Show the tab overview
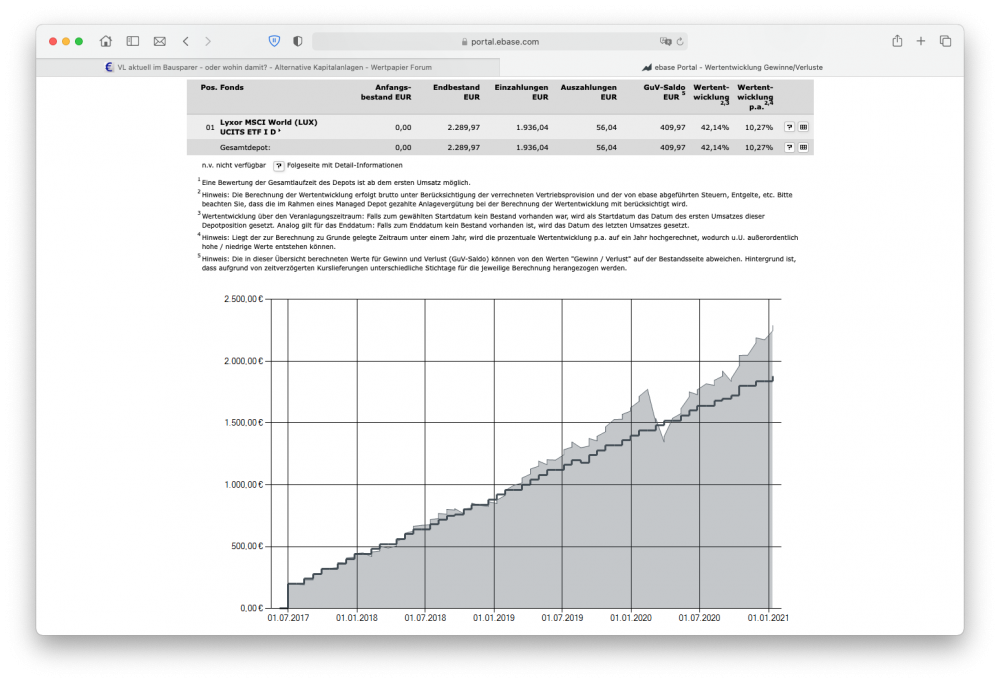 [945, 41]
